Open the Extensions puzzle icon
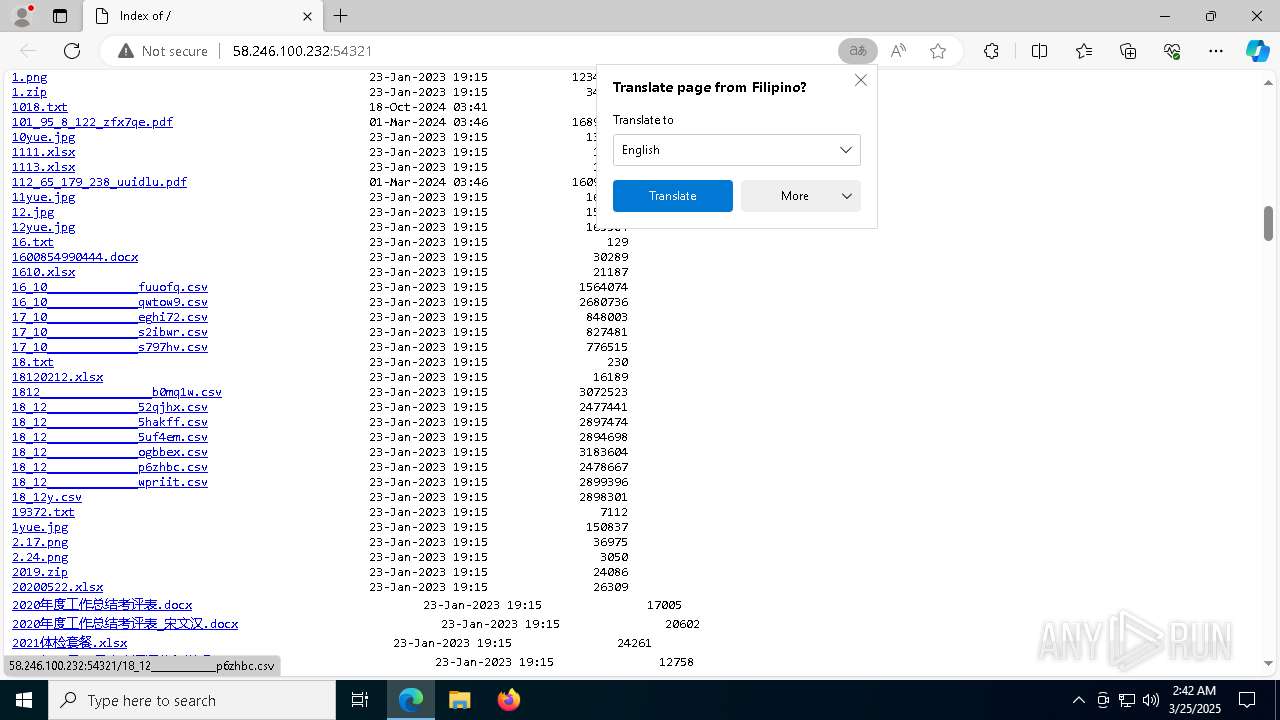This screenshot has width=1280, height=720. click(x=991, y=51)
